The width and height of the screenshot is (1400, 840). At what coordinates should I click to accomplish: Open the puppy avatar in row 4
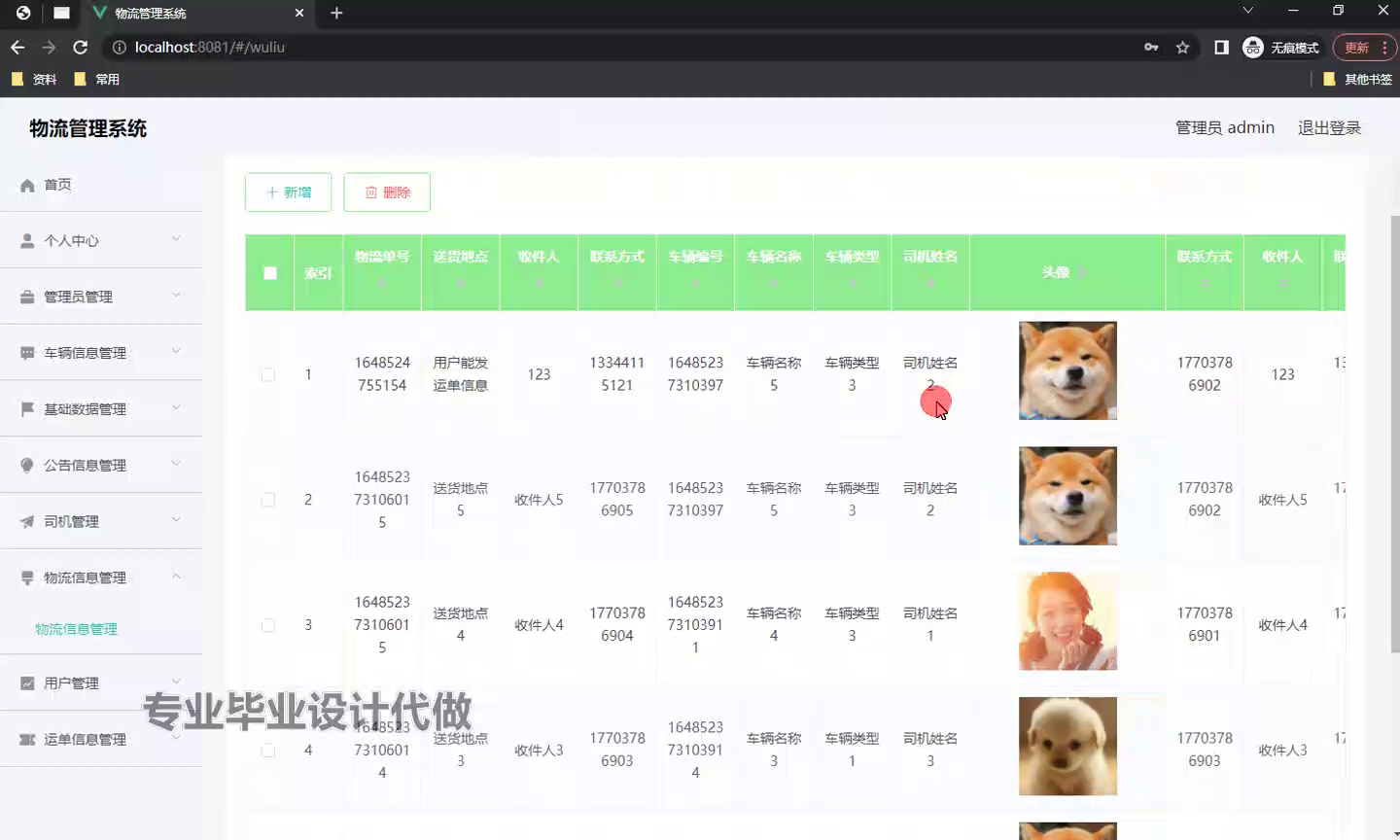click(1067, 746)
